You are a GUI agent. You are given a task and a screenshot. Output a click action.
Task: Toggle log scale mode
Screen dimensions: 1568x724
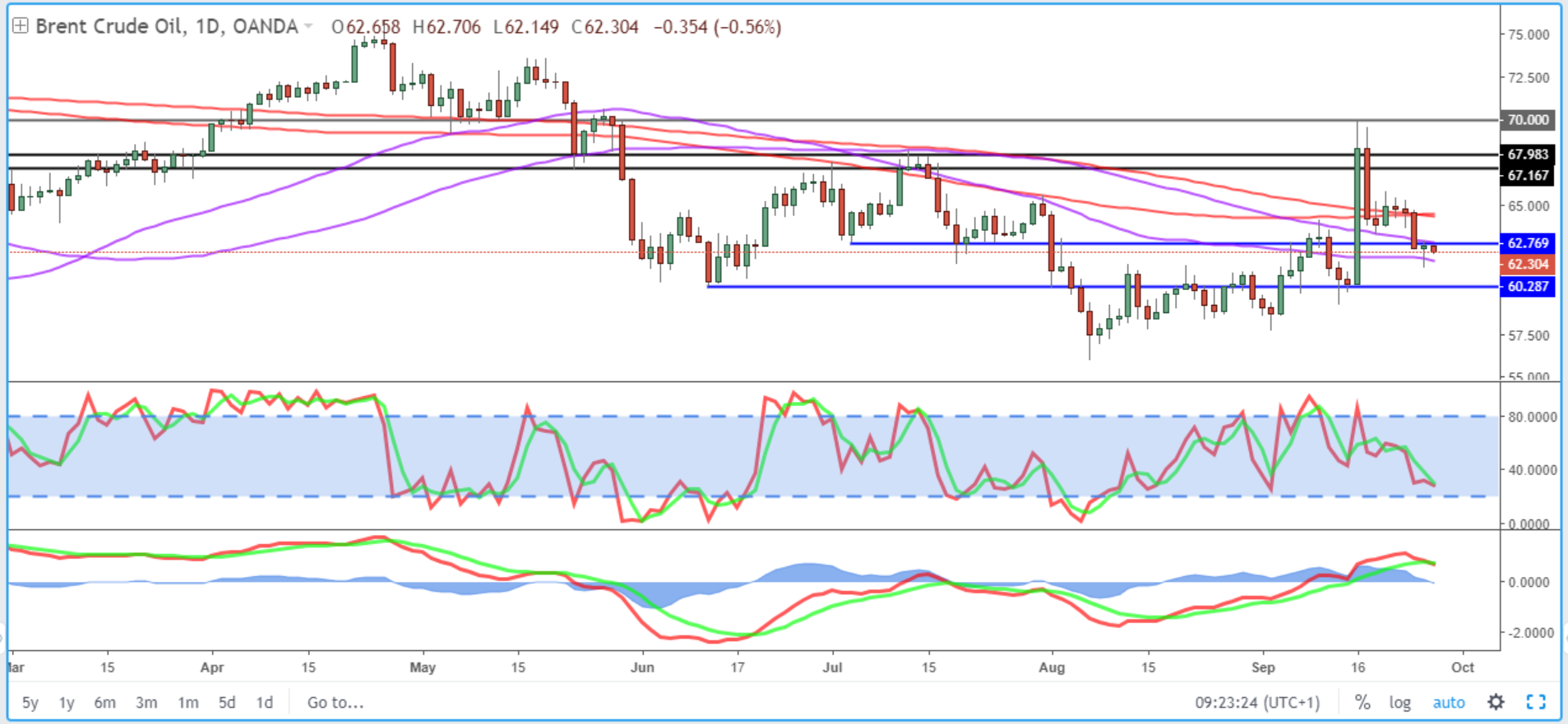(x=1400, y=703)
